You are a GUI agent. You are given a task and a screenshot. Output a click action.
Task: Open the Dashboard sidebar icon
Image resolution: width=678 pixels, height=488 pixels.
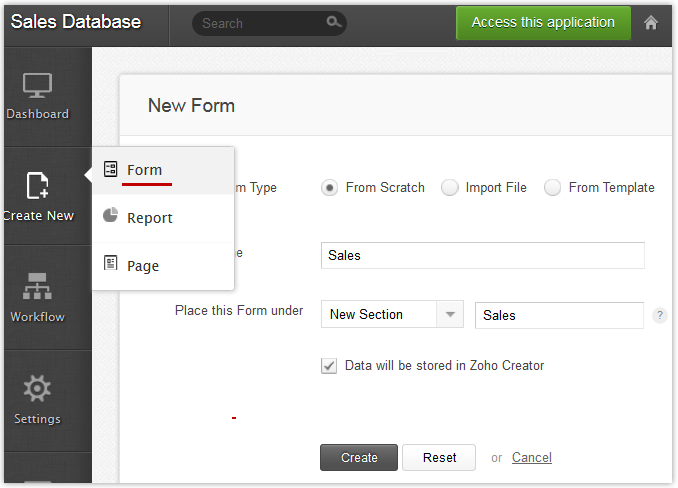coord(37,87)
